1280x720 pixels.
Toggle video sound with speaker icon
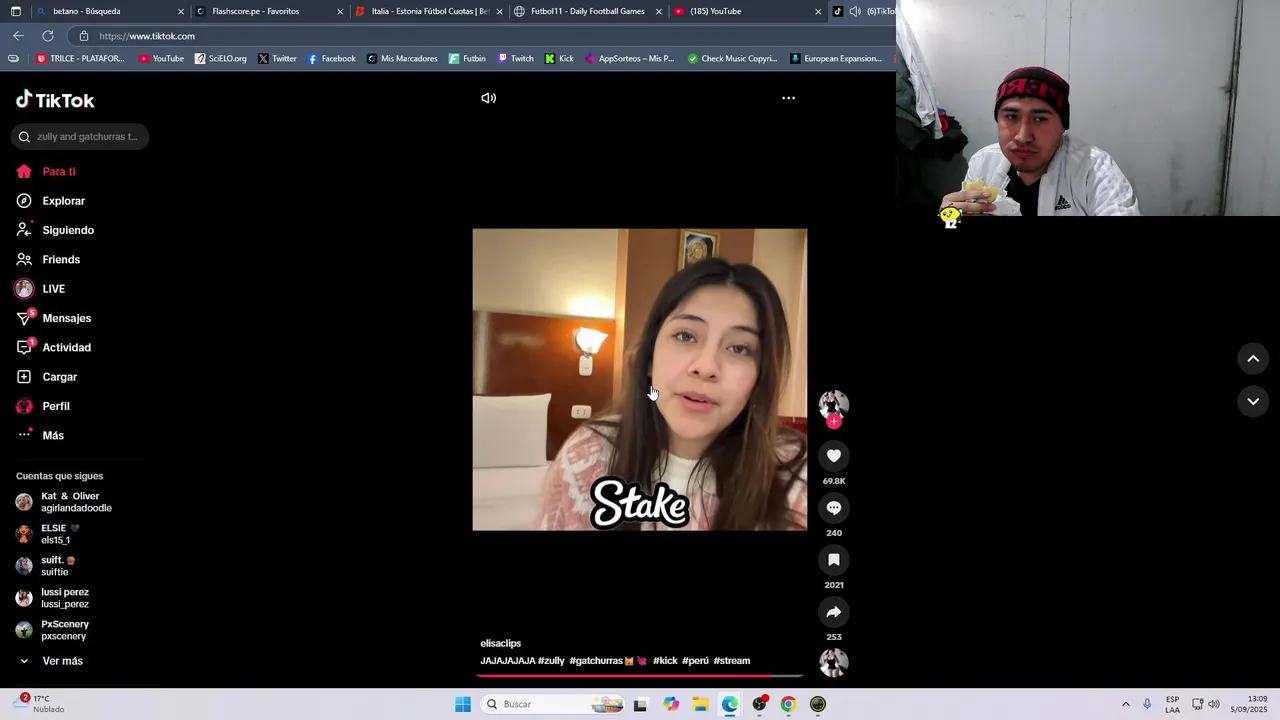point(488,98)
